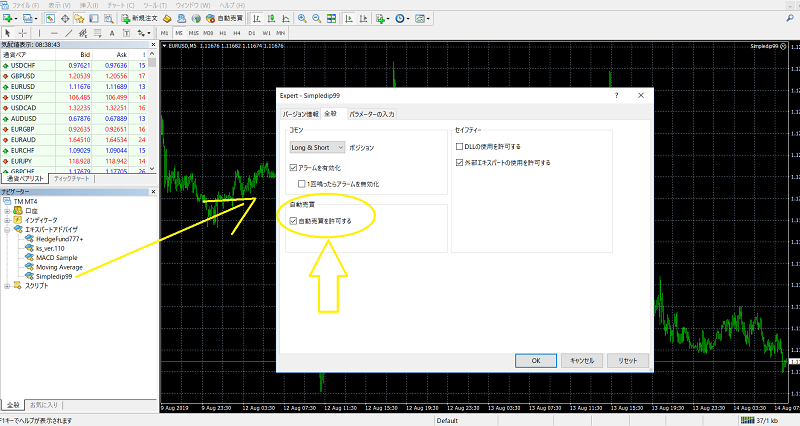Click the dialog help question mark
The width and height of the screenshot is (800, 426).
point(616,96)
